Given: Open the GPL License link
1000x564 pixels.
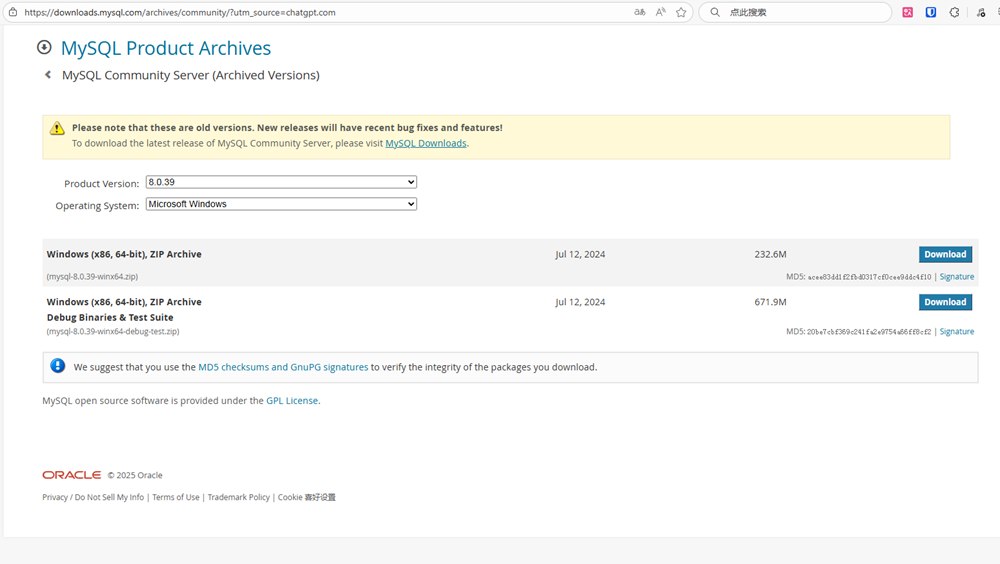Looking at the screenshot, I should [x=292, y=401].
